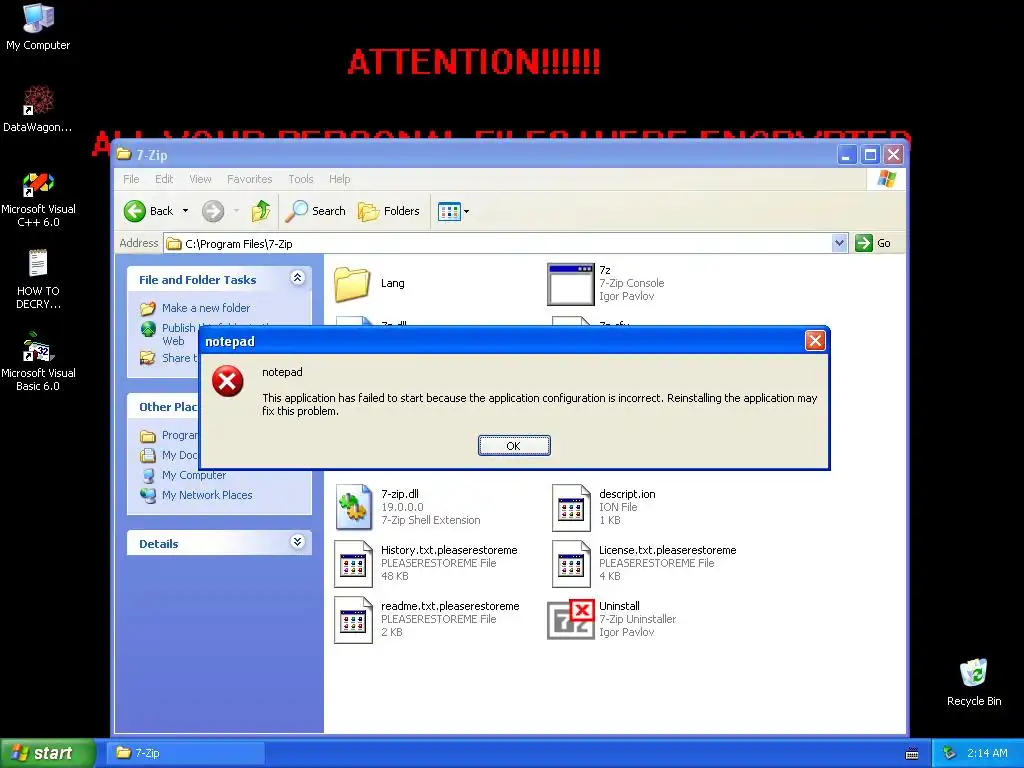Click the Start button
Viewport: 1024px width, 768px height.
48,753
